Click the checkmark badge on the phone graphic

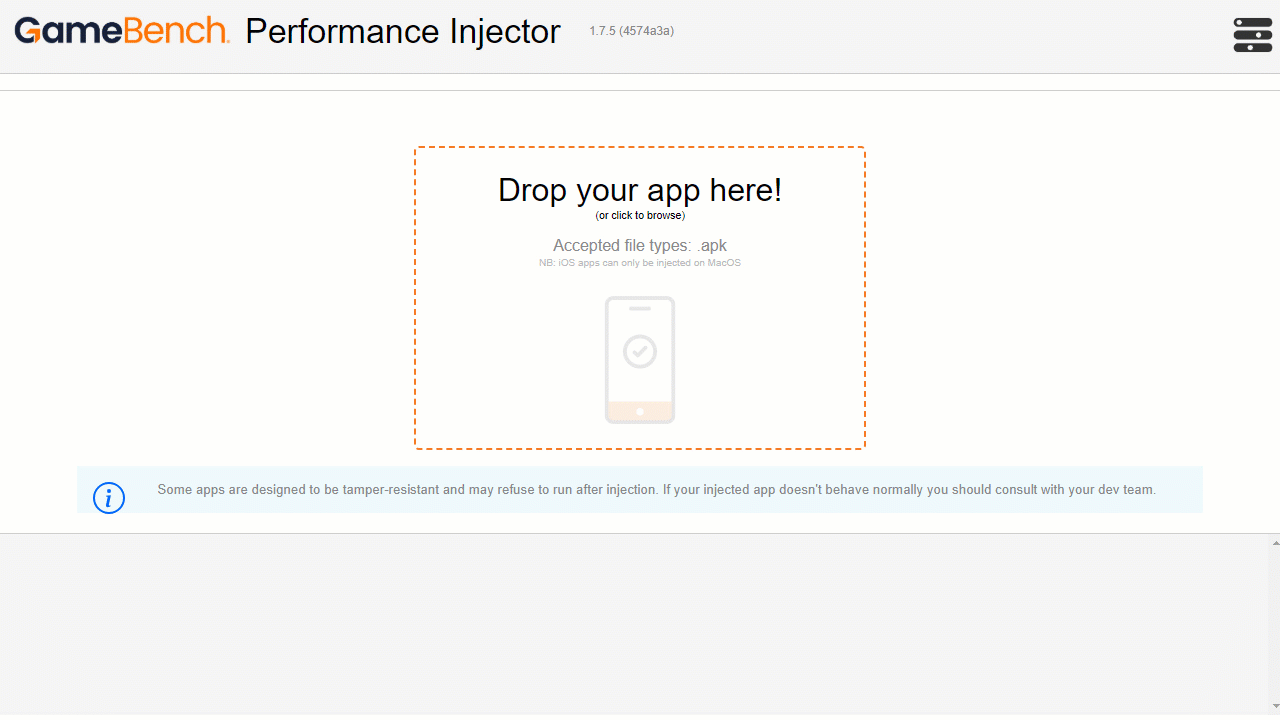click(x=639, y=350)
